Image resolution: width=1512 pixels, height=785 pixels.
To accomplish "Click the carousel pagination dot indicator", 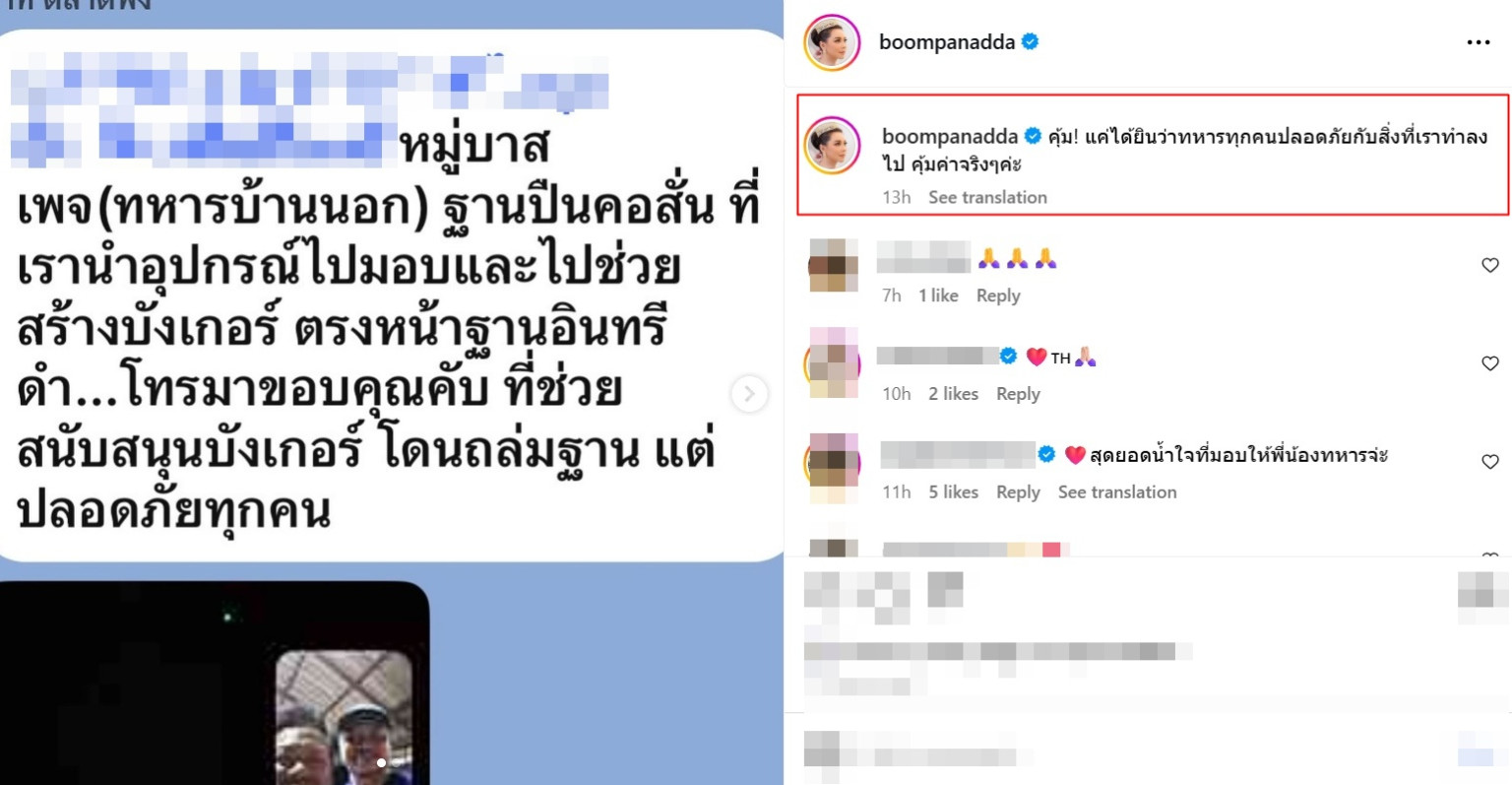I will point(381,762).
